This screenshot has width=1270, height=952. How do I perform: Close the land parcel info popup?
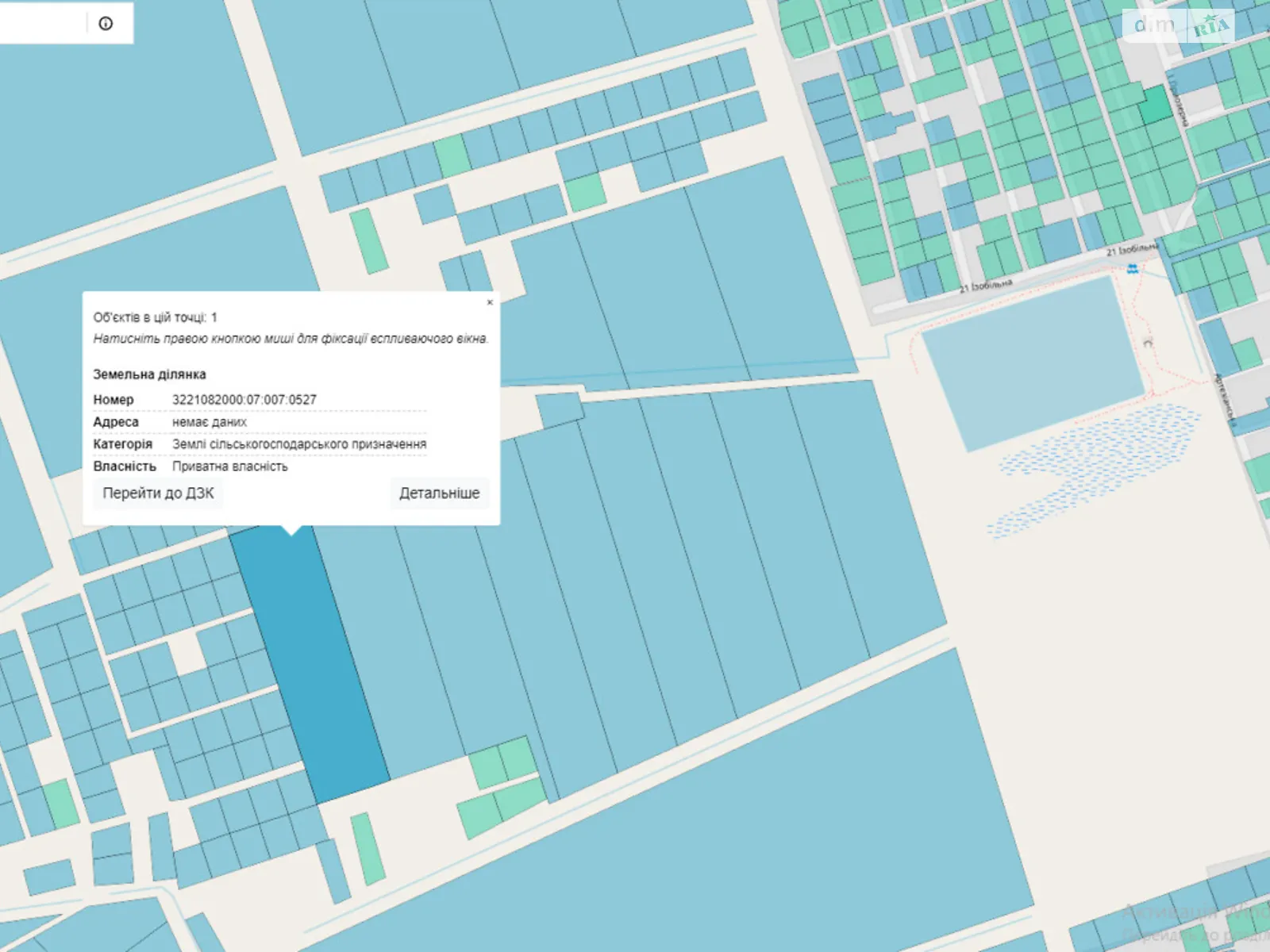[x=490, y=302]
